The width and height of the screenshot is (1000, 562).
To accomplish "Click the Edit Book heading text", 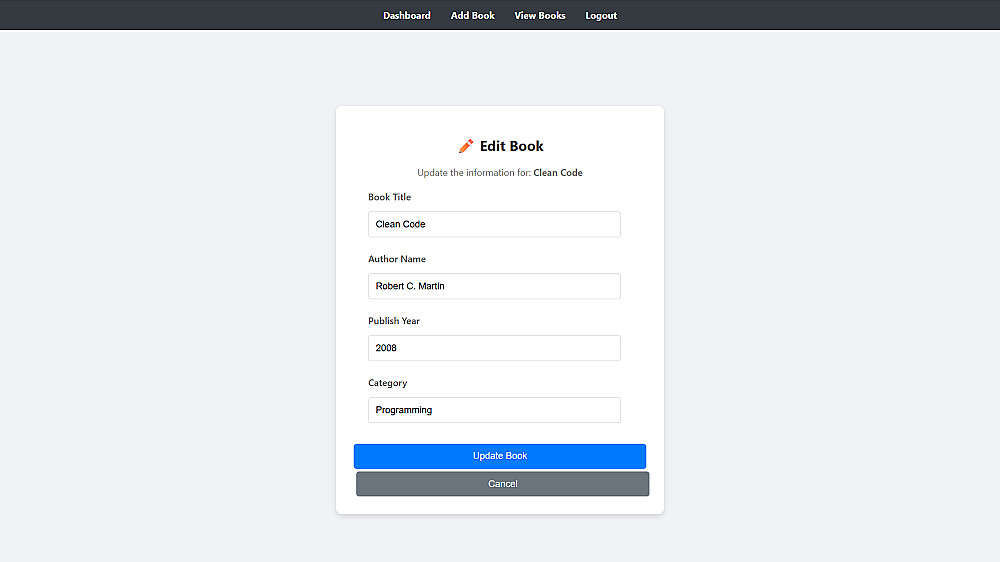I will coord(512,146).
